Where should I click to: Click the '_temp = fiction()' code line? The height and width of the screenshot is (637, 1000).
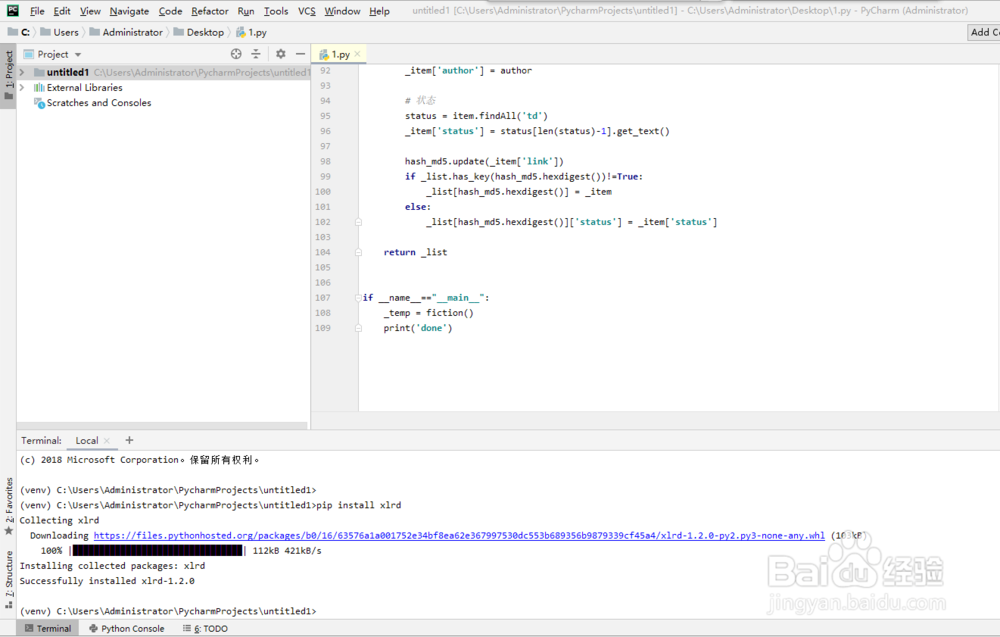pyautogui.click(x=429, y=313)
